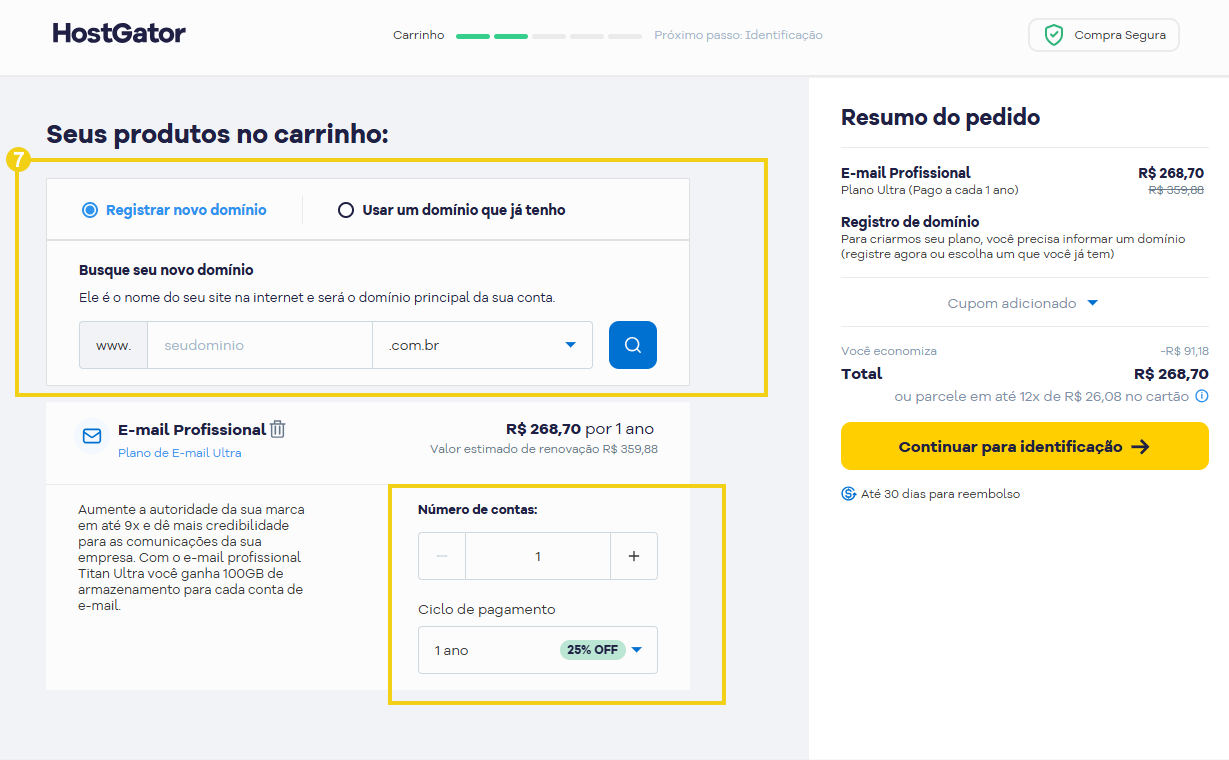
Task: Click Valor estimado de renovação text
Action: click(544, 449)
